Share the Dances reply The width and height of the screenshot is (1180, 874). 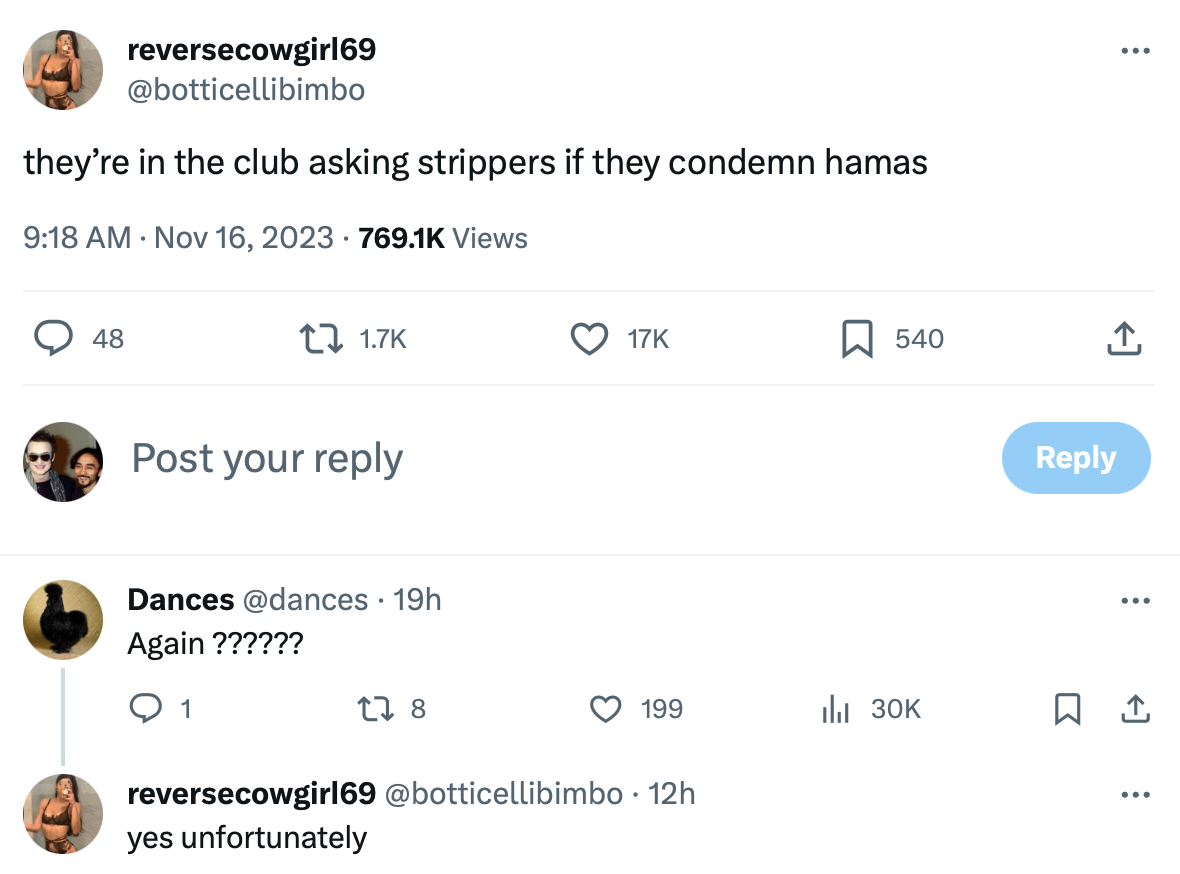coord(1135,709)
